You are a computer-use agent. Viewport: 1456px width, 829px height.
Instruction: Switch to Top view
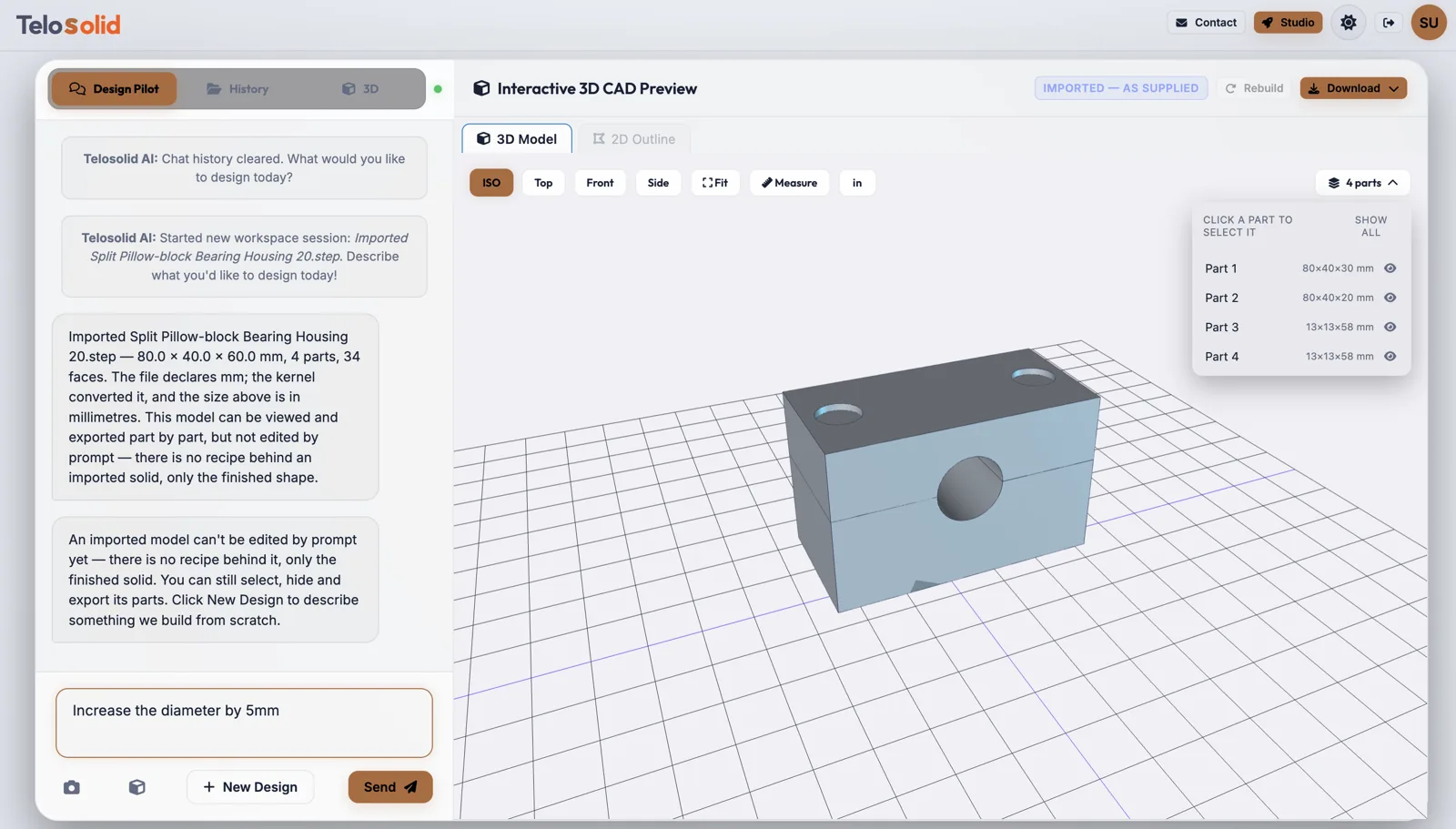coord(543,183)
